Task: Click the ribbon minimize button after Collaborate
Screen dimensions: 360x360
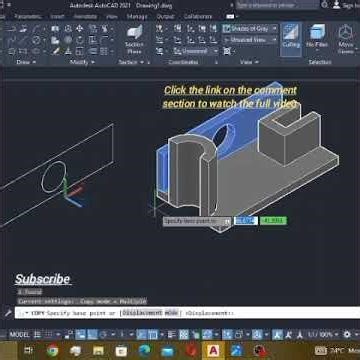Action: pos(230,16)
